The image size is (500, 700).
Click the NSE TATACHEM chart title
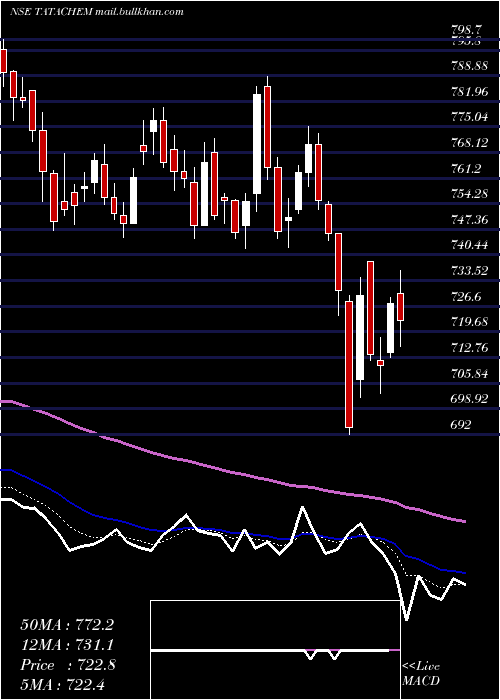pos(96,12)
